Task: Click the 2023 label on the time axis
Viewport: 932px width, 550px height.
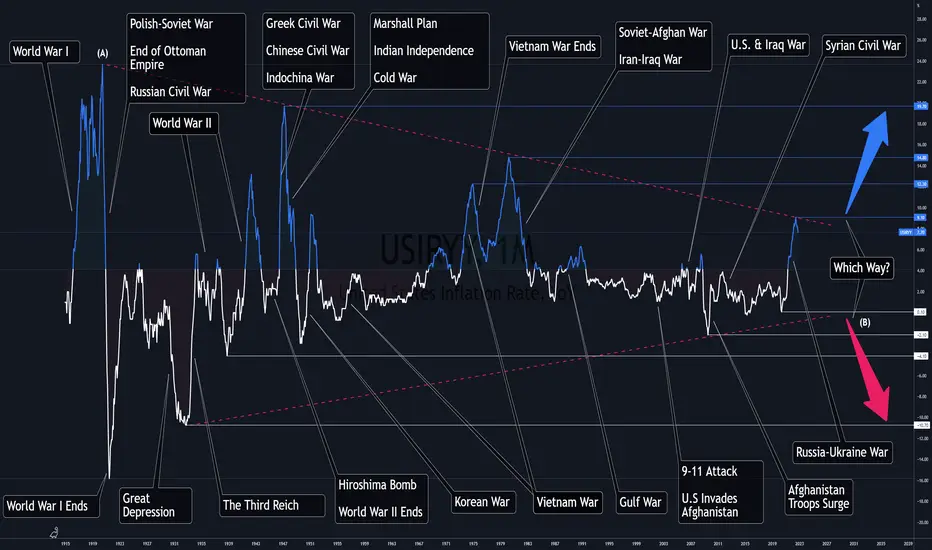Action: (x=799, y=543)
